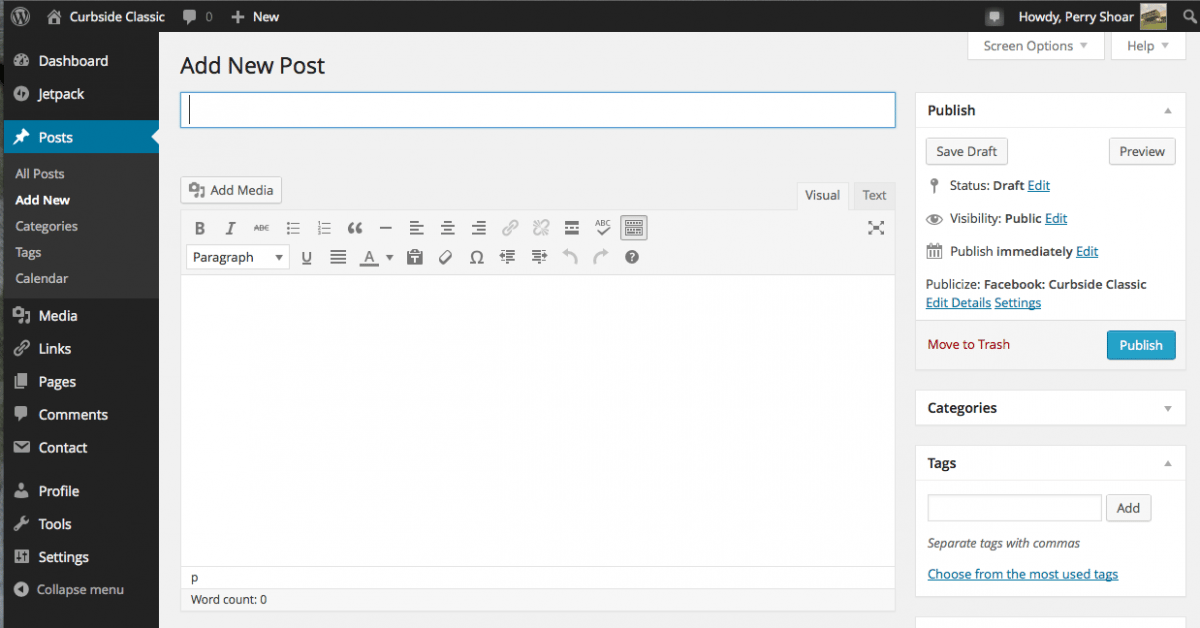This screenshot has height=628, width=1200.
Task: Edit the Visibility setting
Action: 1056,218
